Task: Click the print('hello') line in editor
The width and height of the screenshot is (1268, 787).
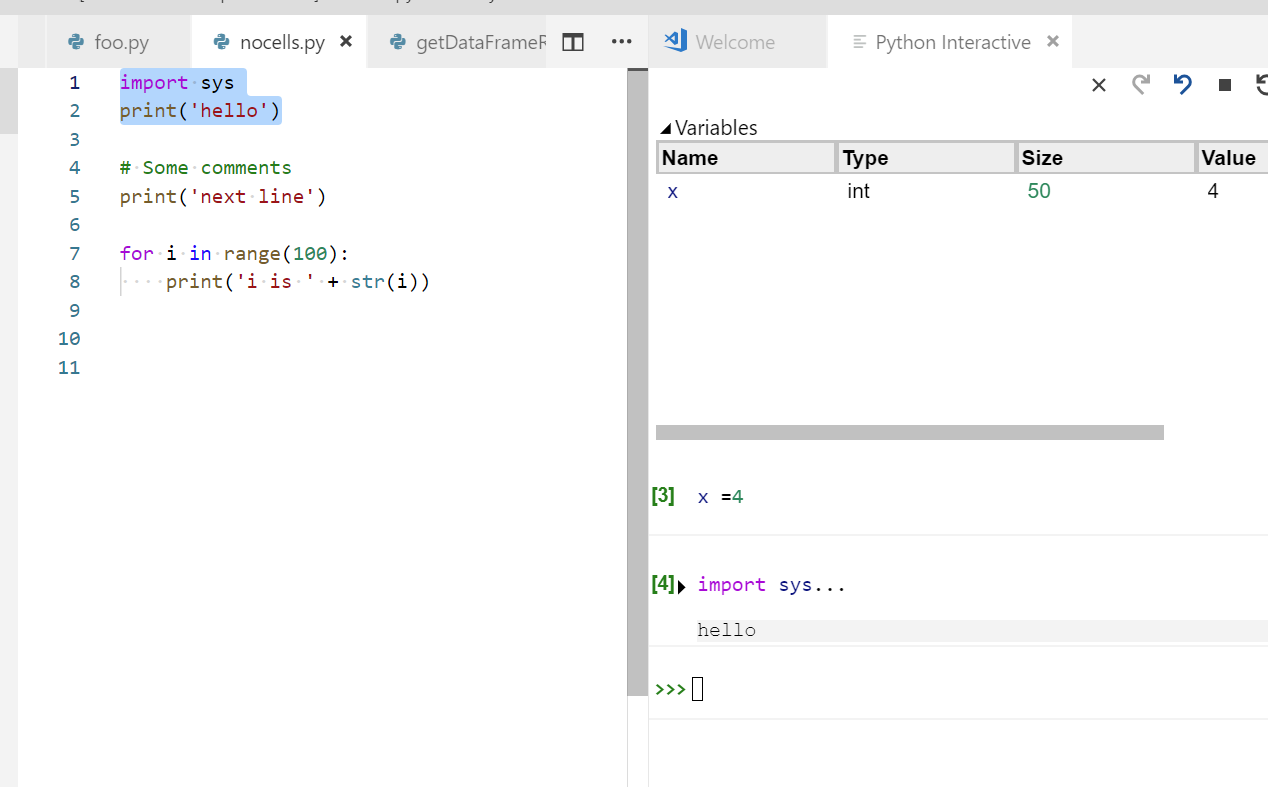Action: (201, 110)
